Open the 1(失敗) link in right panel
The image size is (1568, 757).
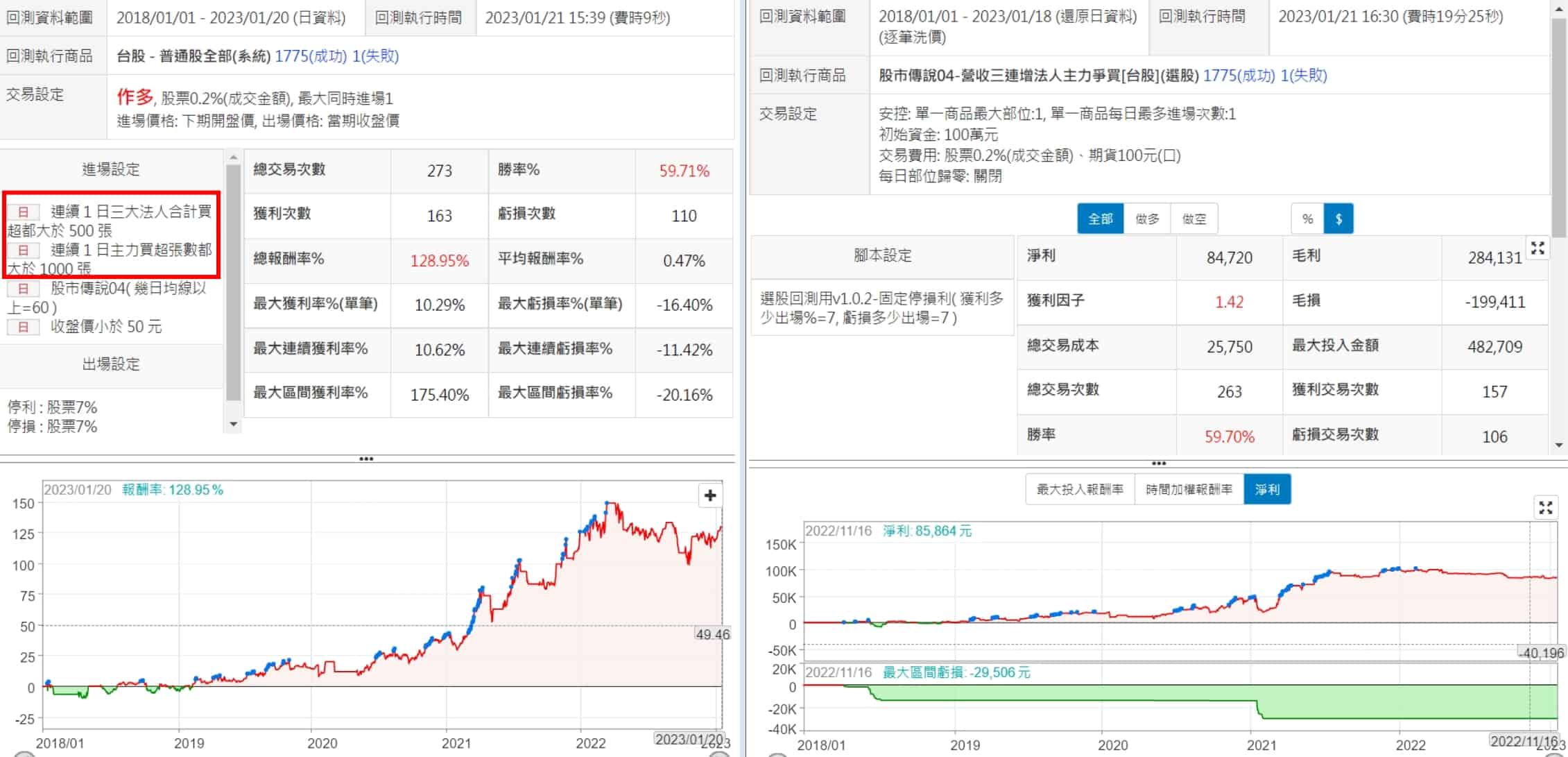(x=1304, y=76)
